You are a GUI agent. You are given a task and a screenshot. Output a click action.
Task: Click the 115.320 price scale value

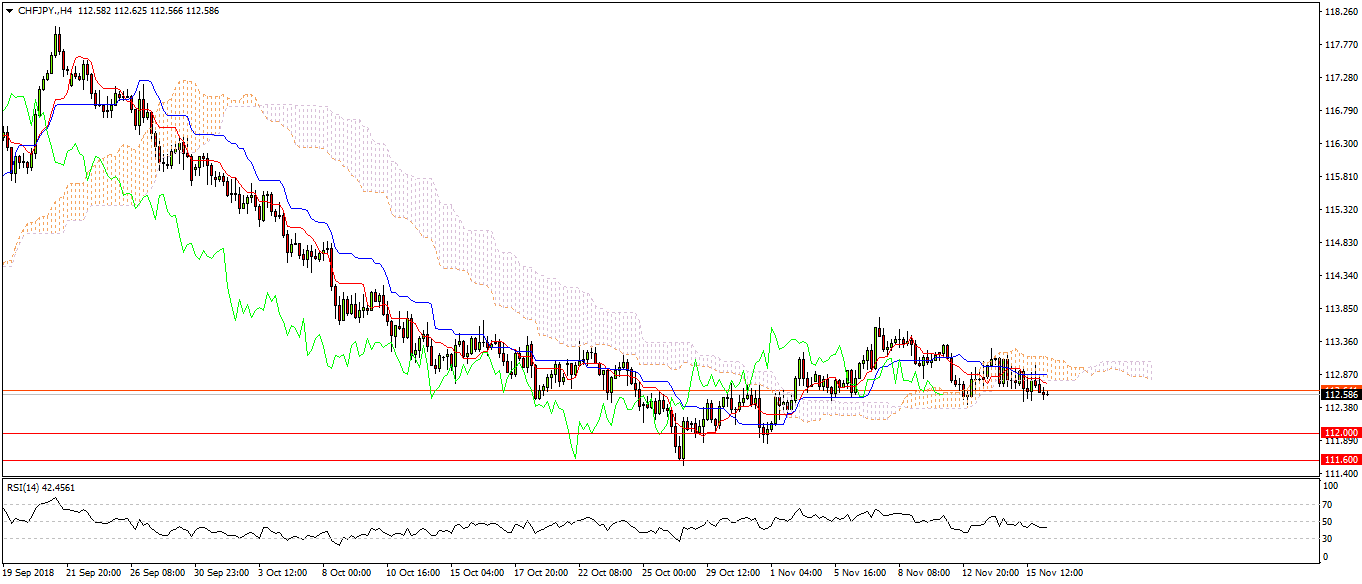pos(1336,210)
